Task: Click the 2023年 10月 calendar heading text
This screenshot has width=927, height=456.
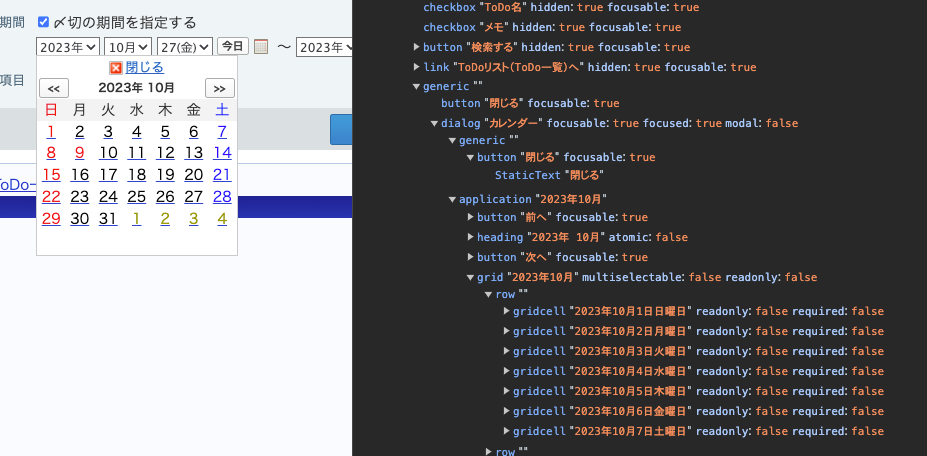Action: coord(137,88)
